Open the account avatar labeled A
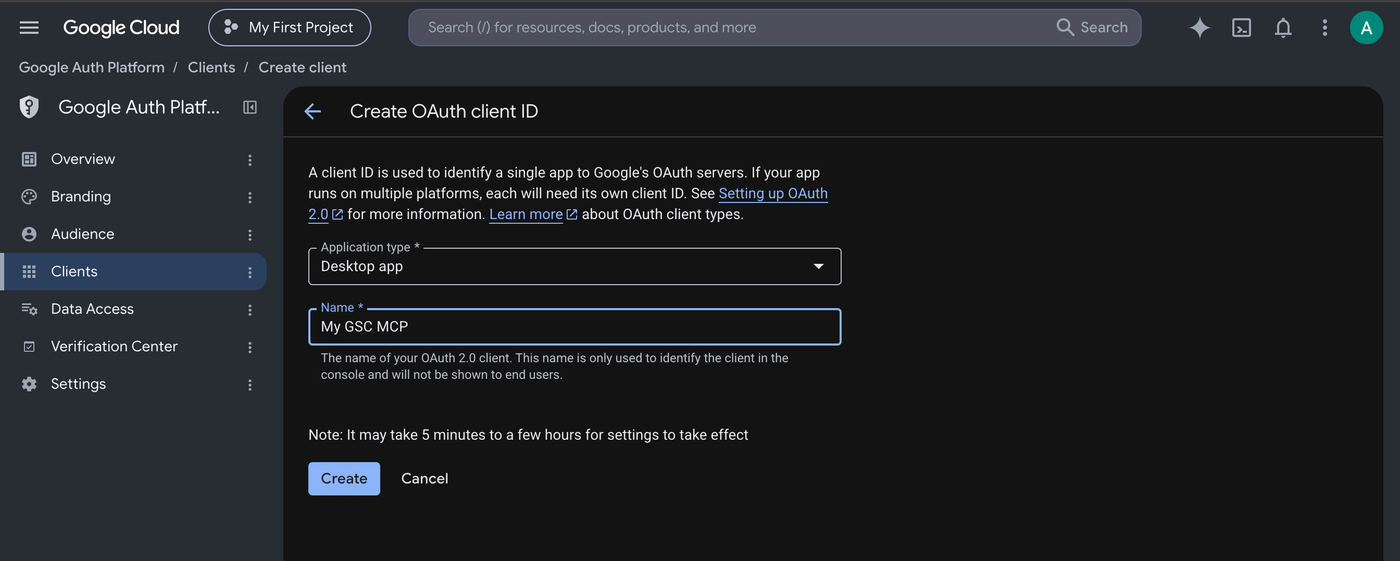Image resolution: width=1400 pixels, height=561 pixels. pos(1366,28)
